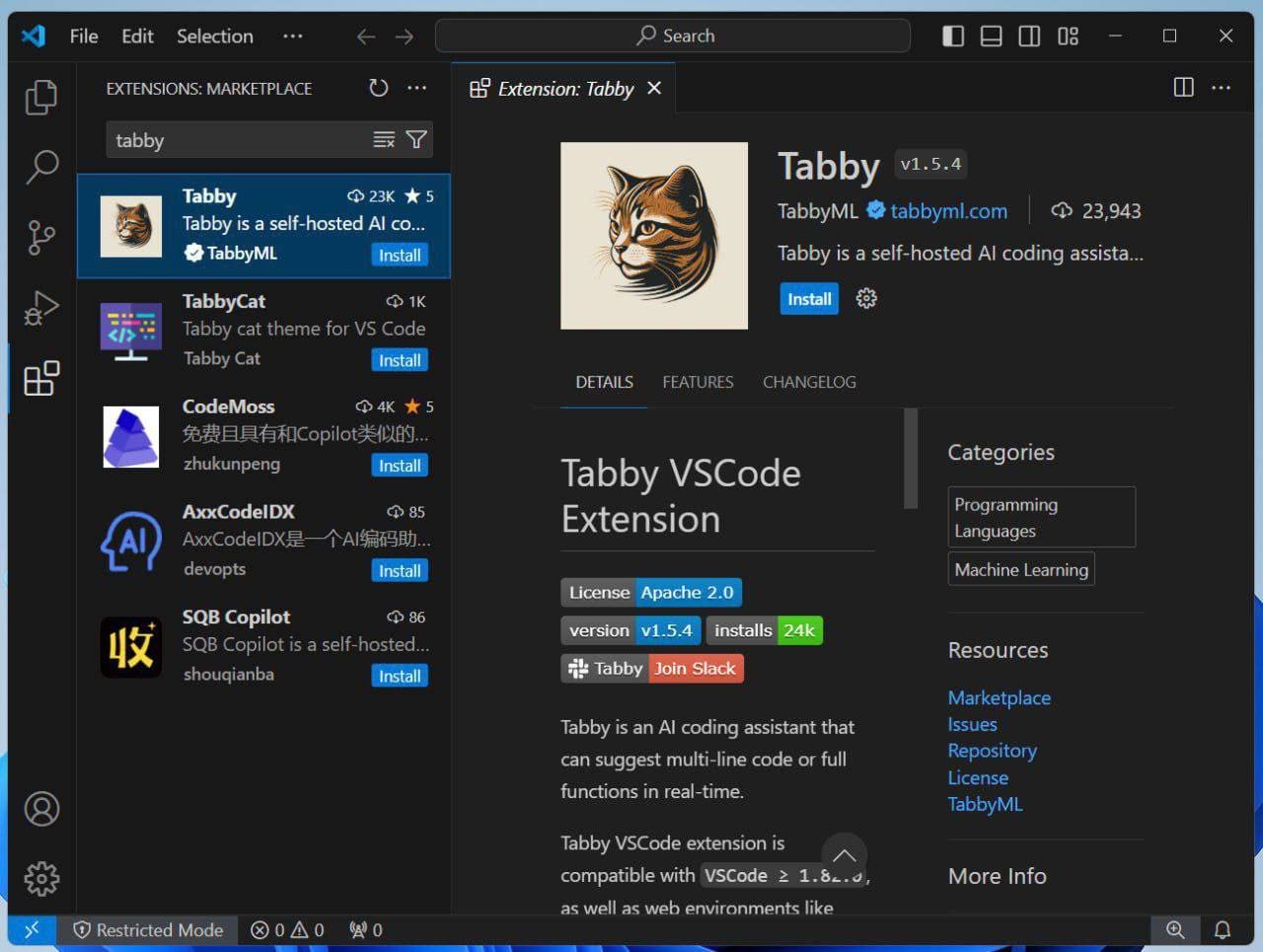Install the CodeMoss extension
This screenshot has width=1263, height=952.
click(x=400, y=466)
